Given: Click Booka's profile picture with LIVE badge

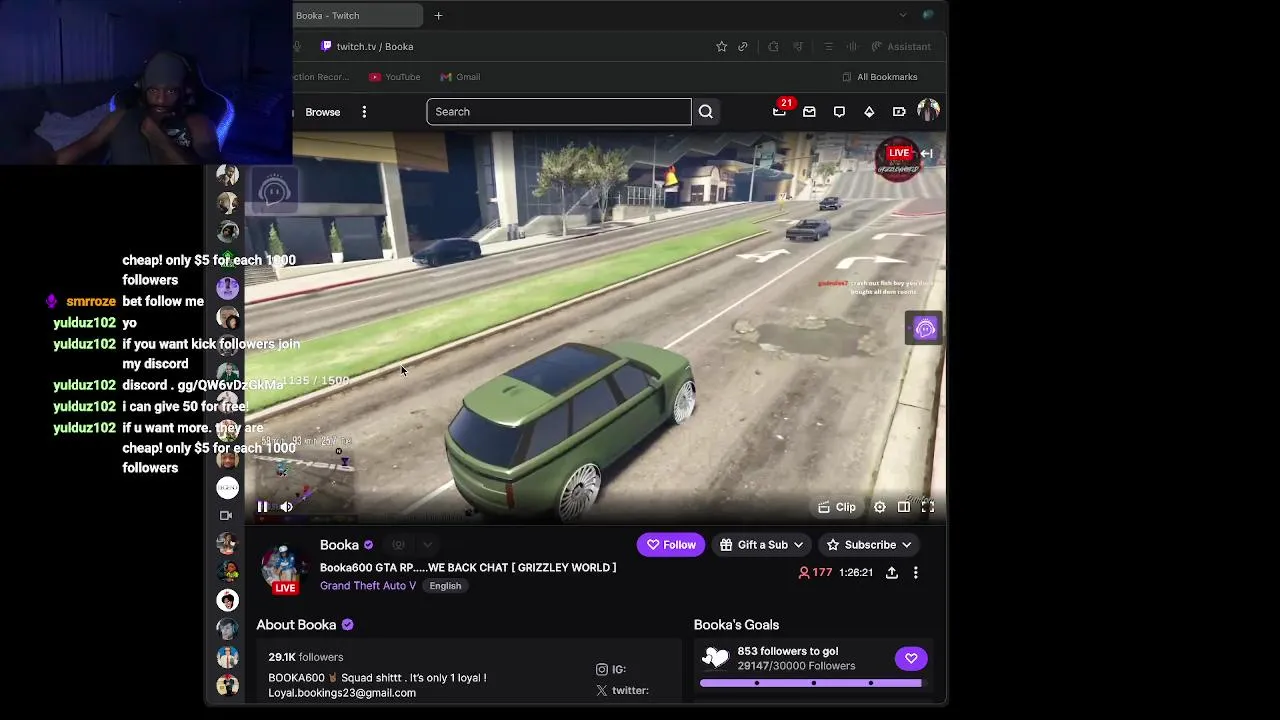Looking at the screenshot, I should pyautogui.click(x=283, y=568).
